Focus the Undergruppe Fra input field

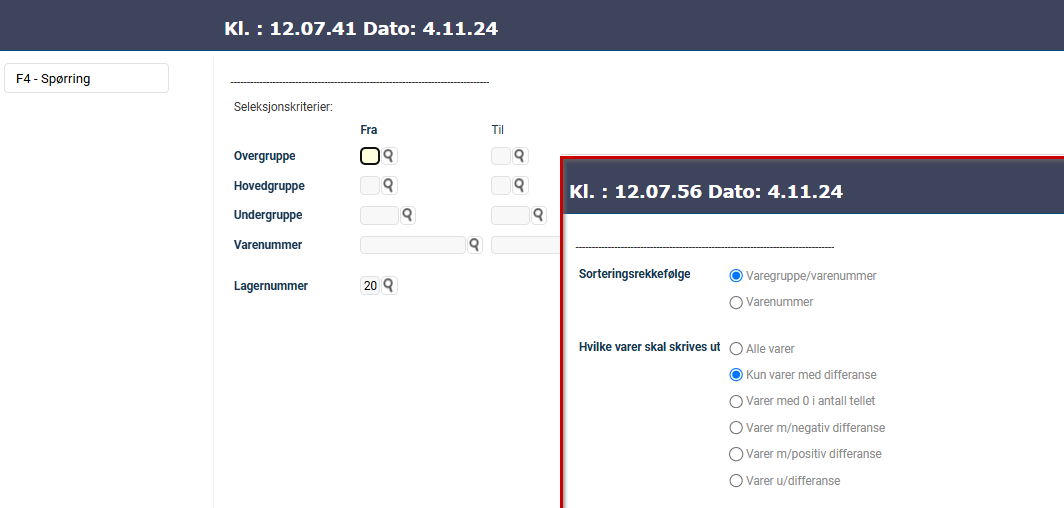coord(379,216)
